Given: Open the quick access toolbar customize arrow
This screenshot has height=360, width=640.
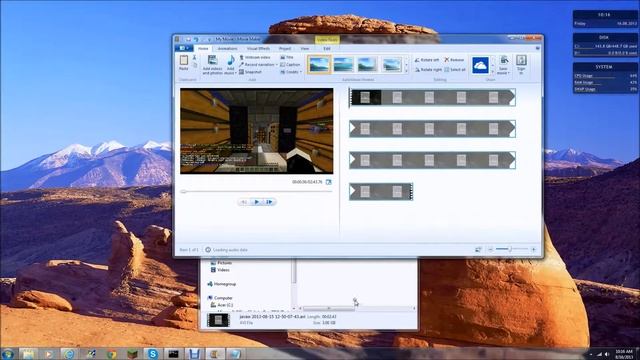Looking at the screenshot, I should (209, 39).
